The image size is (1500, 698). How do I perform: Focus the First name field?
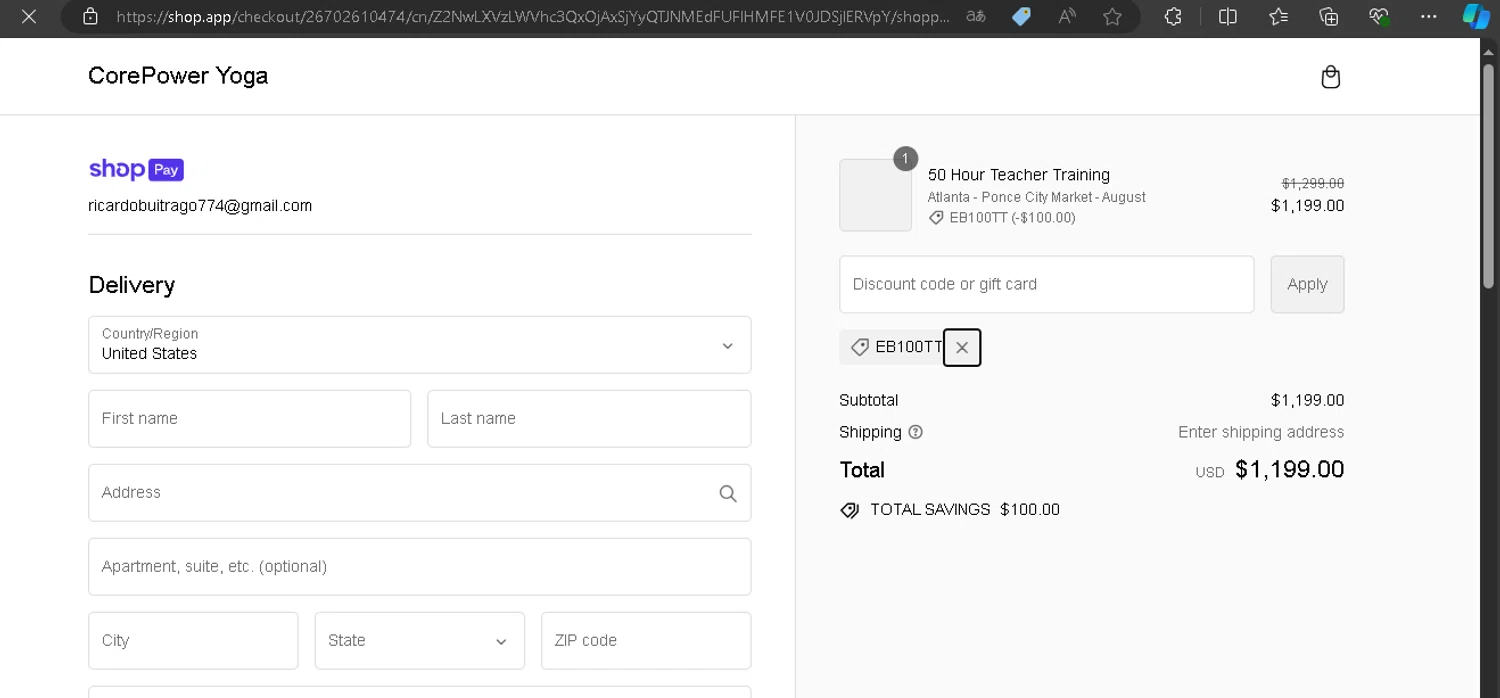point(250,419)
